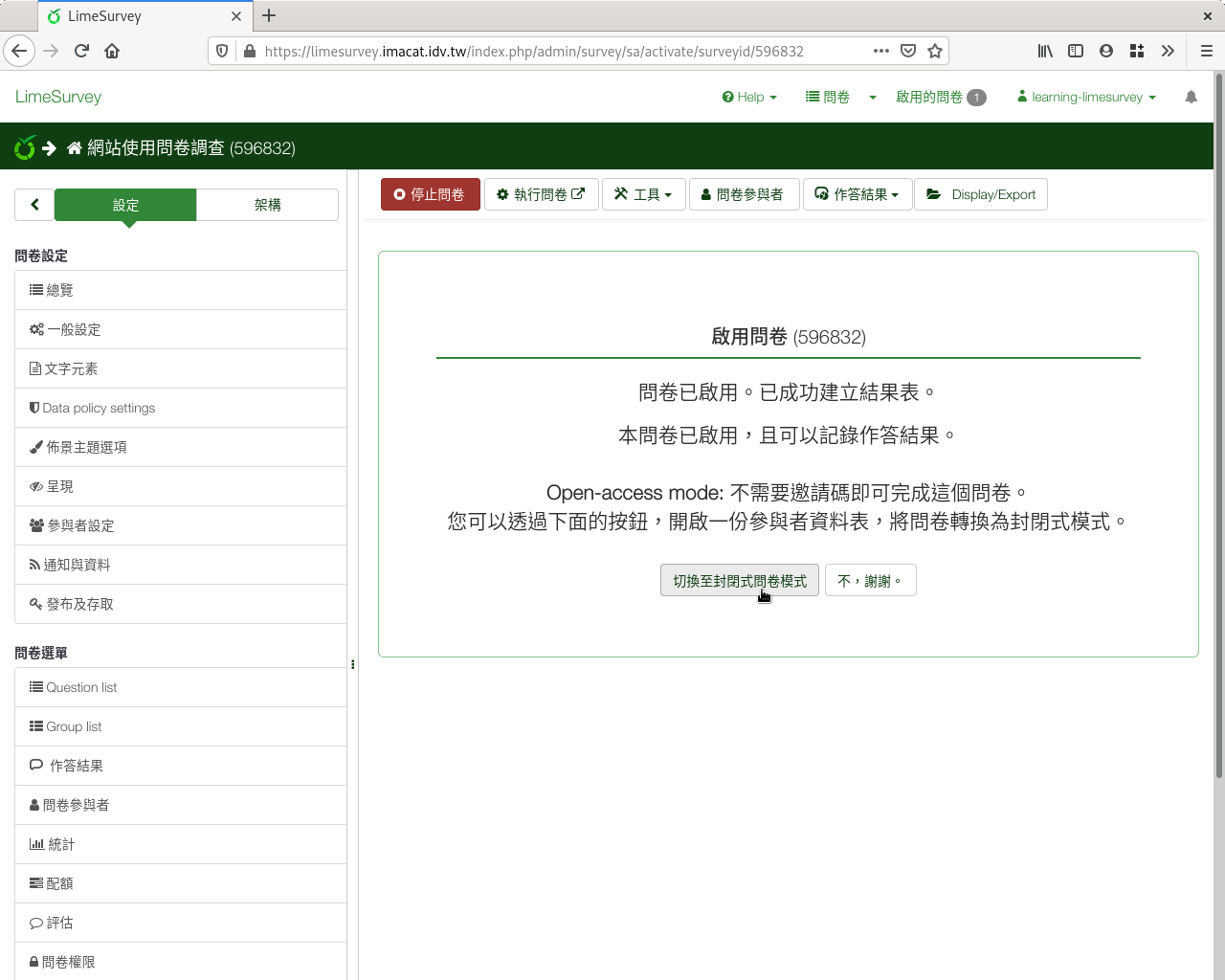Open 評估 assessments in the sidebar
The image size is (1225, 980).
181,923
